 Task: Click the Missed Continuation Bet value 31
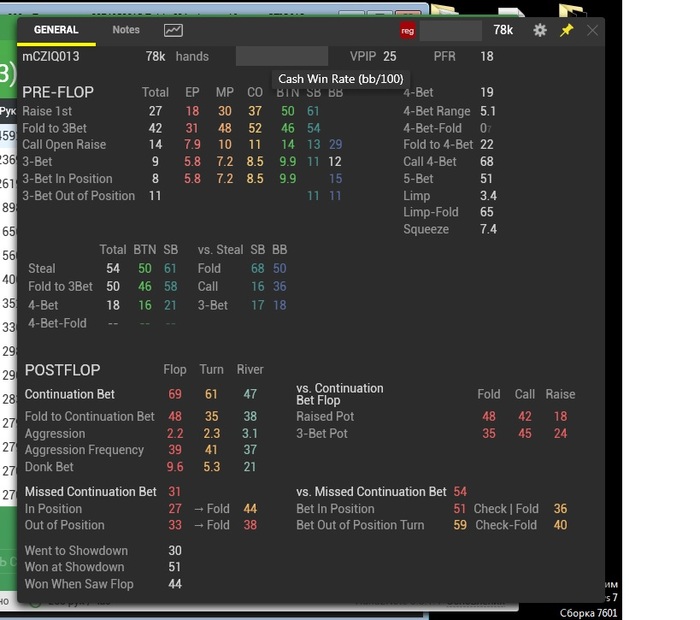click(x=175, y=492)
